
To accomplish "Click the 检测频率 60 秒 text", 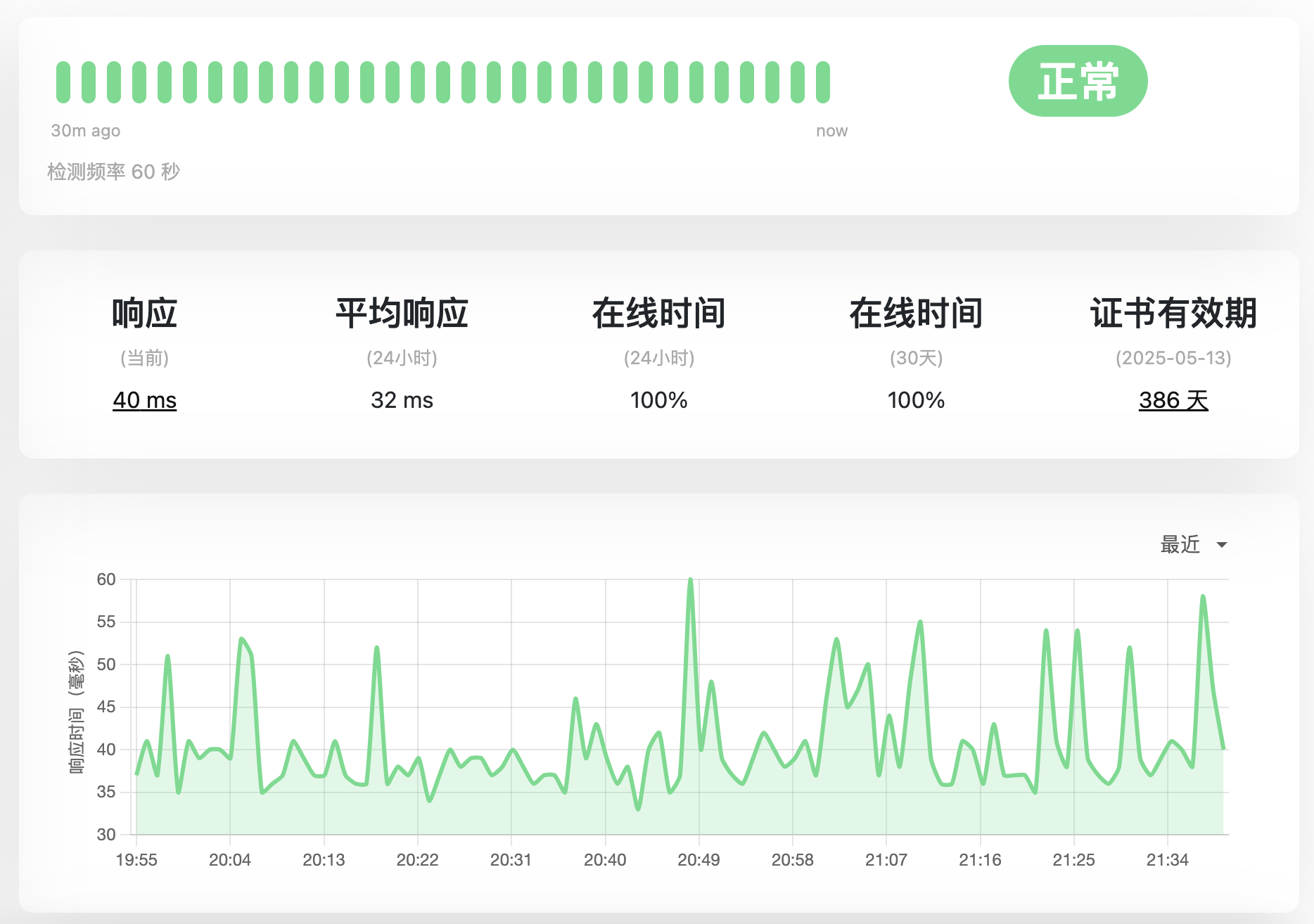I will pyautogui.click(x=113, y=172).
